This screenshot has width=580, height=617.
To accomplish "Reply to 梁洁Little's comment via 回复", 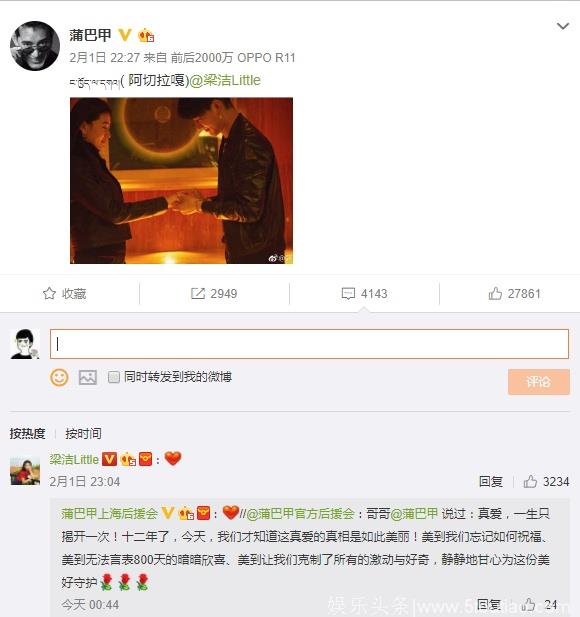I will [491, 481].
